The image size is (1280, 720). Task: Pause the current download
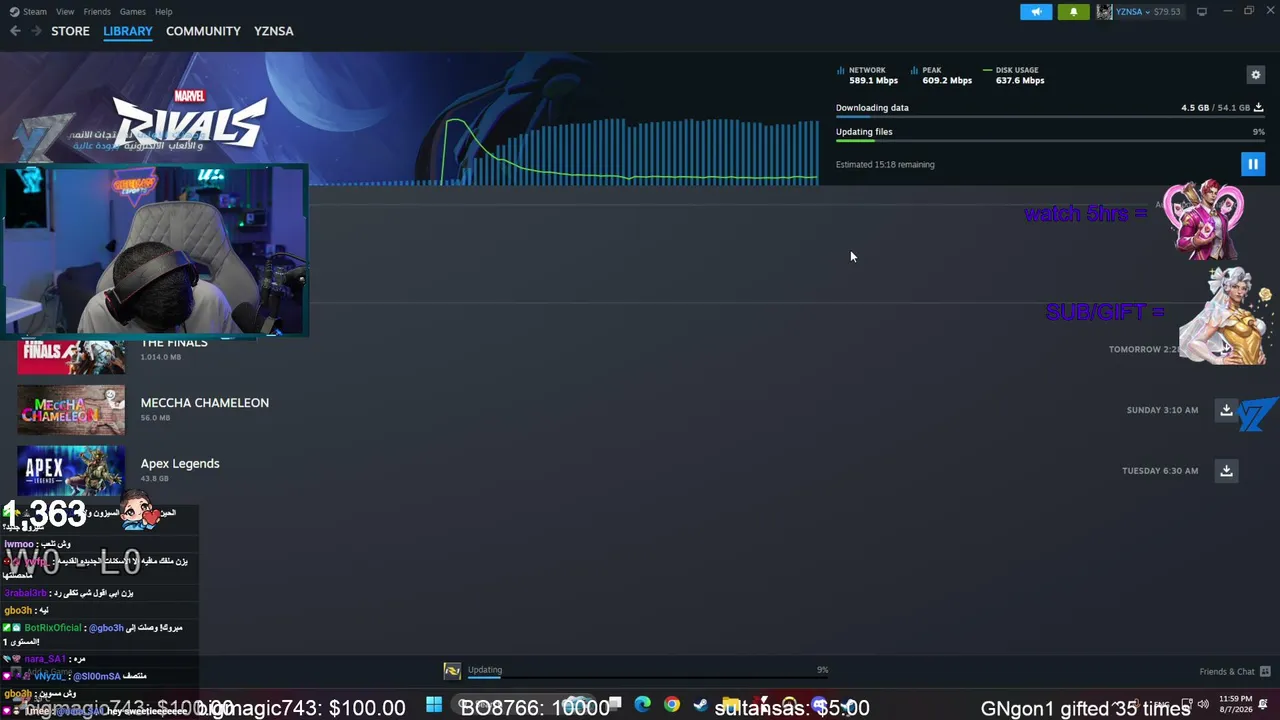coord(1253,164)
